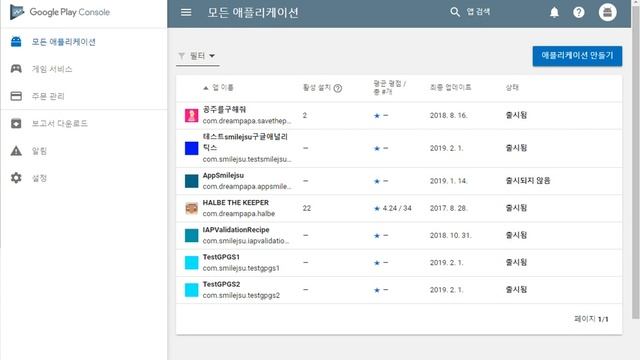Click the 애플리케이션 만들기 button
The height and width of the screenshot is (360, 640).
(577, 56)
